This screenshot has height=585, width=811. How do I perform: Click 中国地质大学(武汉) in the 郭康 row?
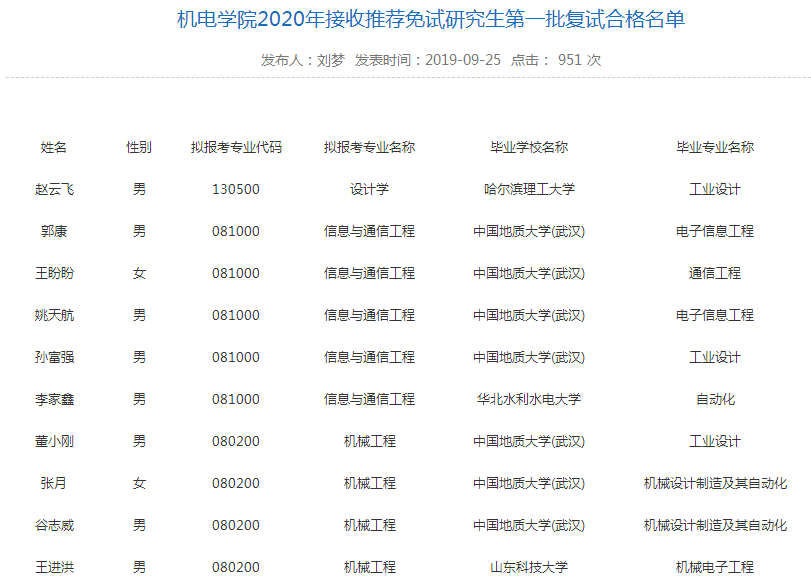(529, 231)
